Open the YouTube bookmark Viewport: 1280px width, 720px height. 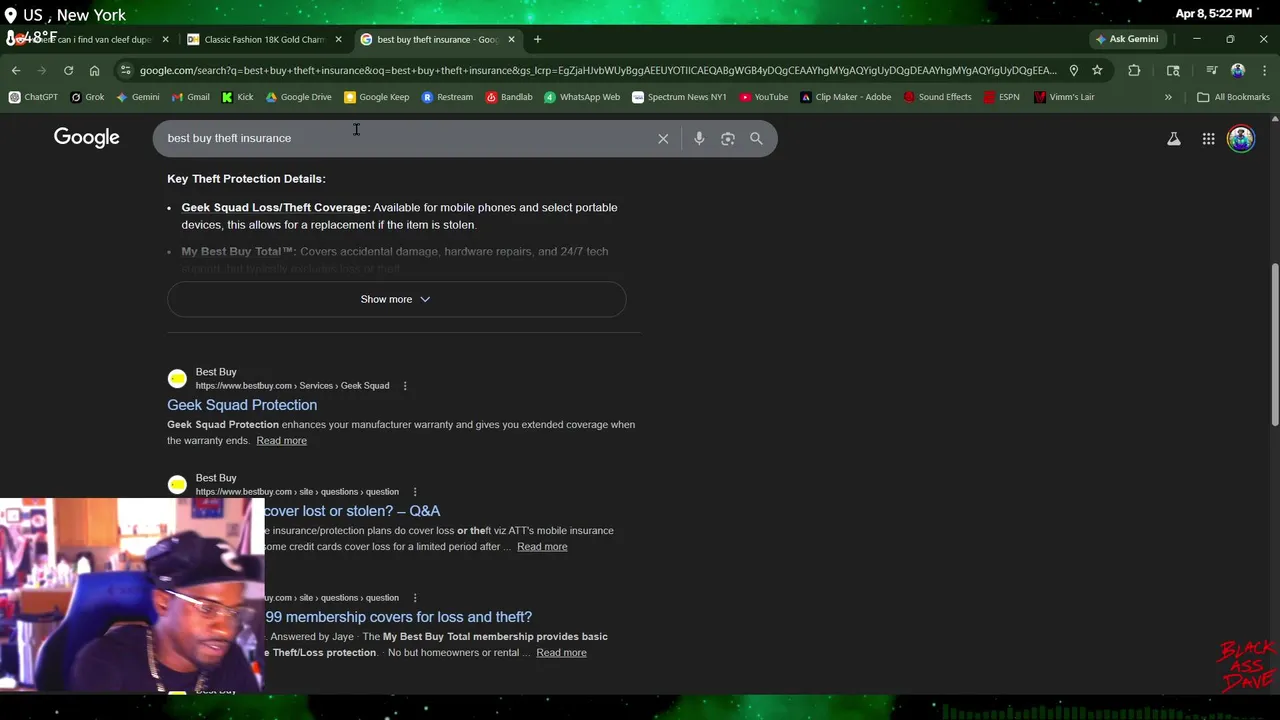(763, 97)
